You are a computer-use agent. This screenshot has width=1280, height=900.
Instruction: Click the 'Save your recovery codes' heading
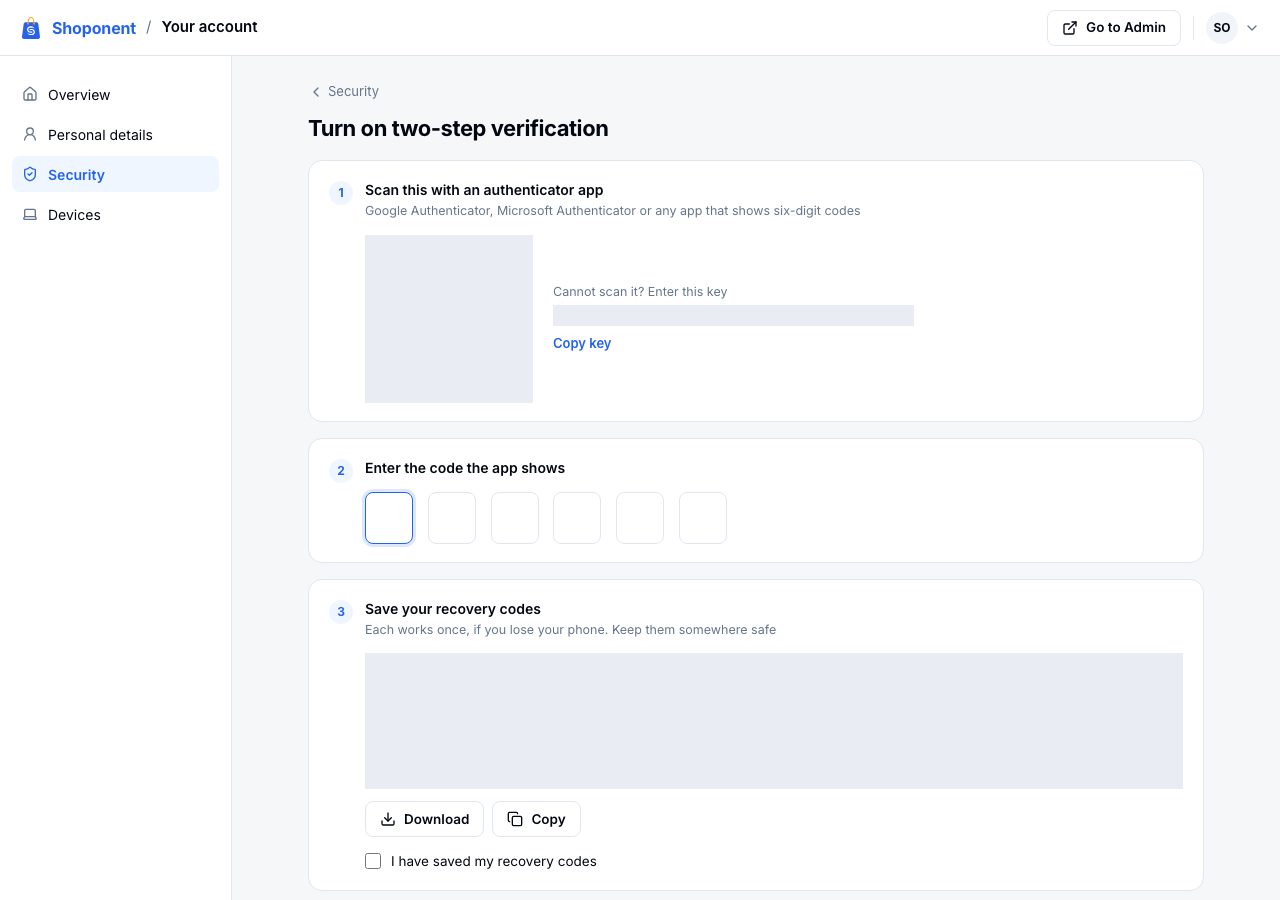click(x=453, y=609)
